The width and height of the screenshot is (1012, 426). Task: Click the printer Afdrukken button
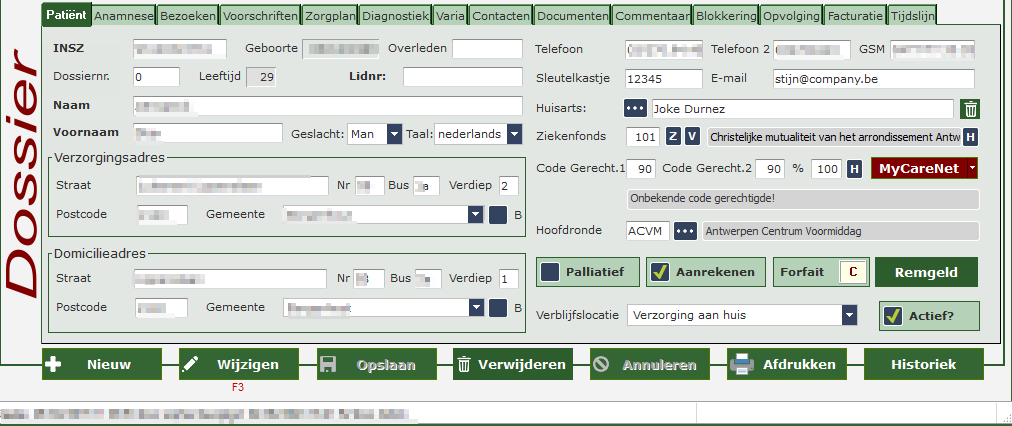coord(783,365)
